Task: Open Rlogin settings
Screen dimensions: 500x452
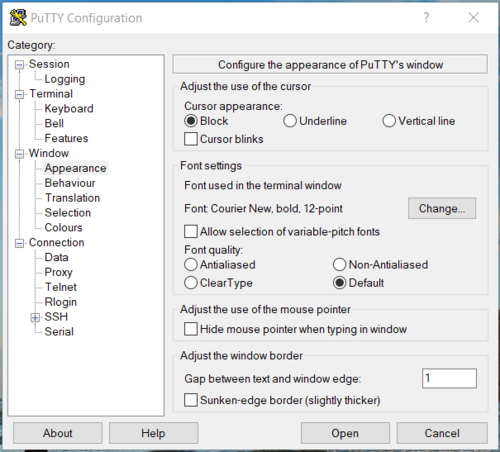Action: (61, 302)
